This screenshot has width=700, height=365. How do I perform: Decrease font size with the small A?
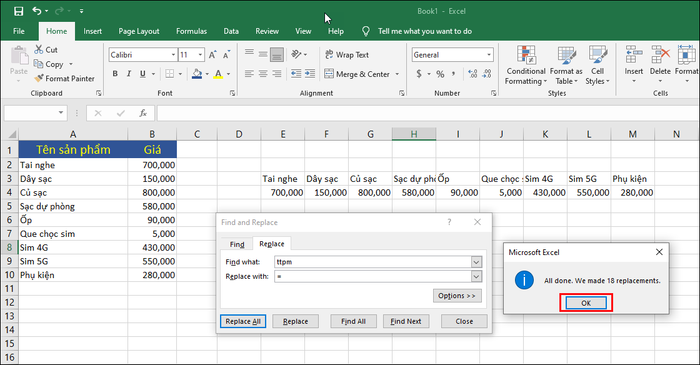click(226, 55)
